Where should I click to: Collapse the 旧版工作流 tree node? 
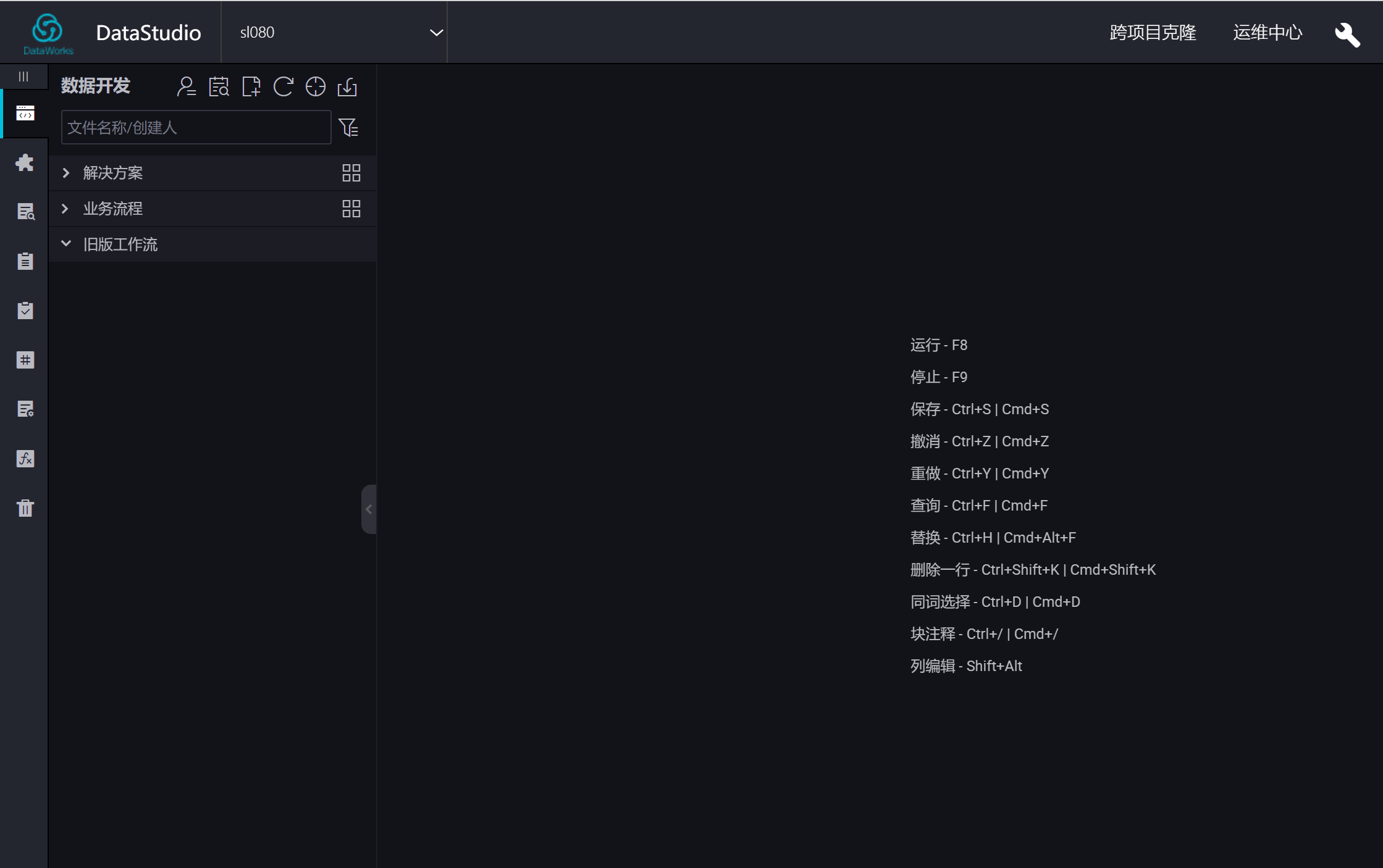click(66, 244)
